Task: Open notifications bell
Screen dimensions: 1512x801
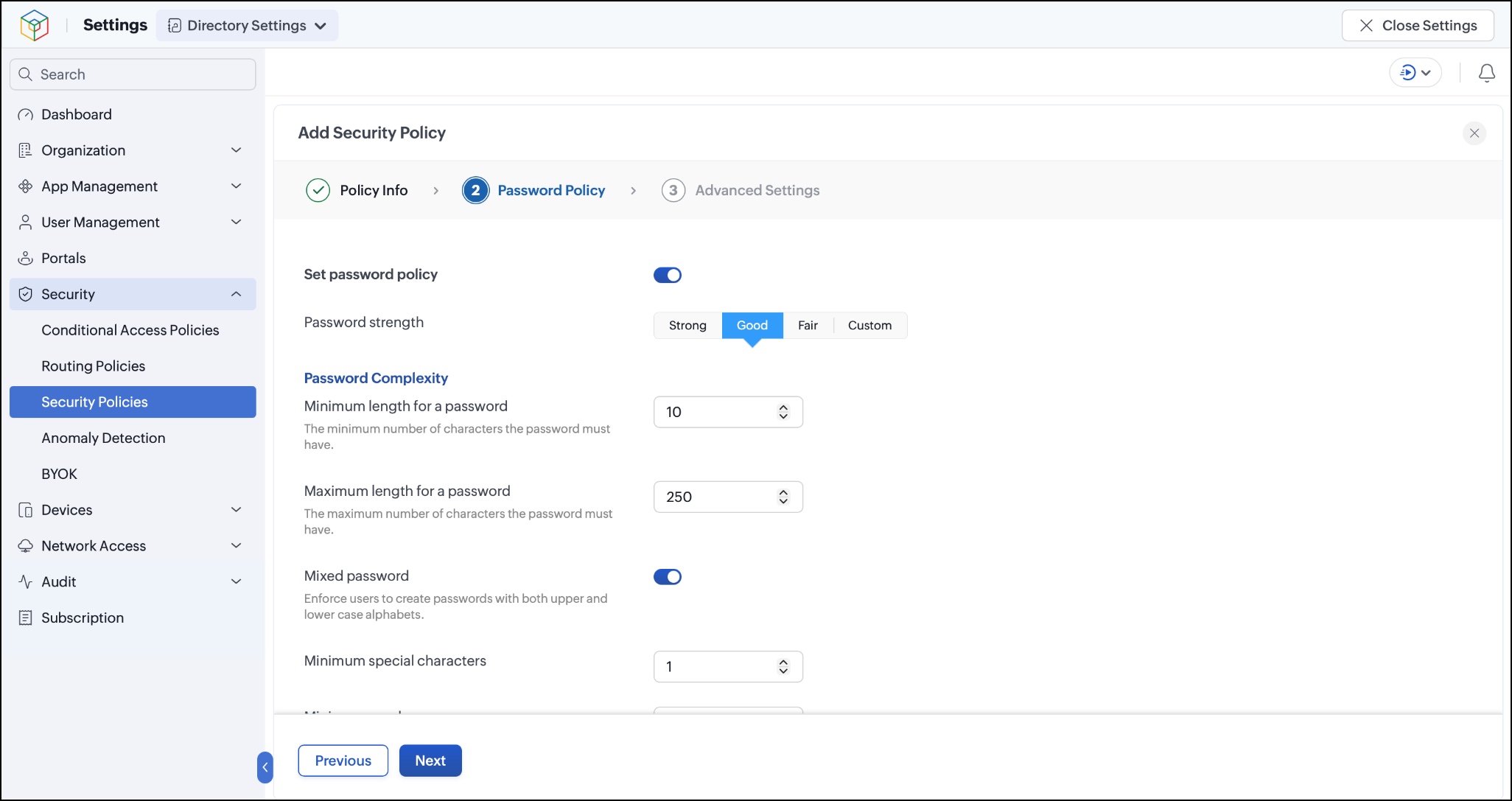Action: (x=1487, y=73)
